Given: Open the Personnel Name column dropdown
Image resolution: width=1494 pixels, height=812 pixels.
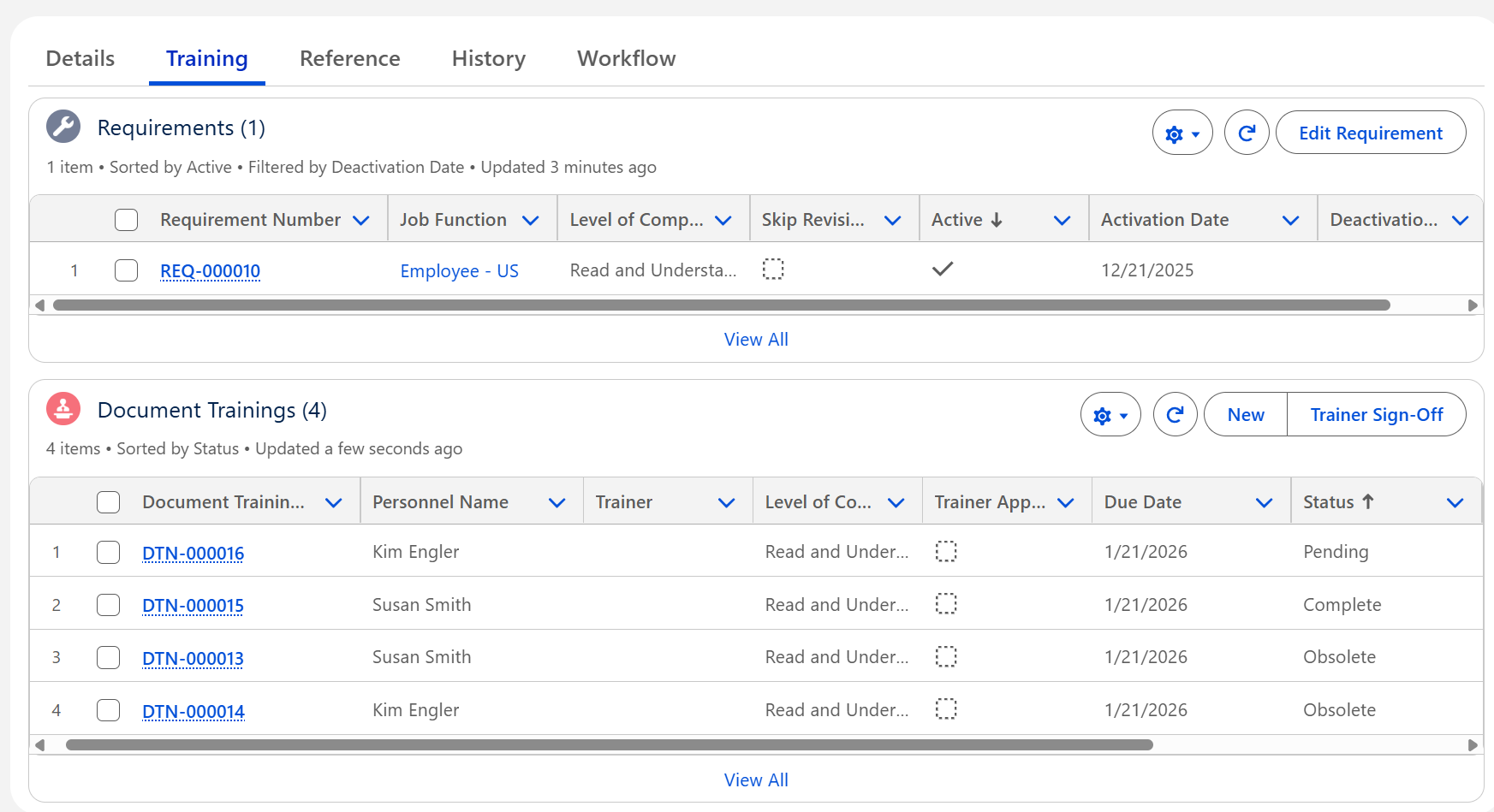Looking at the screenshot, I should click(557, 503).
